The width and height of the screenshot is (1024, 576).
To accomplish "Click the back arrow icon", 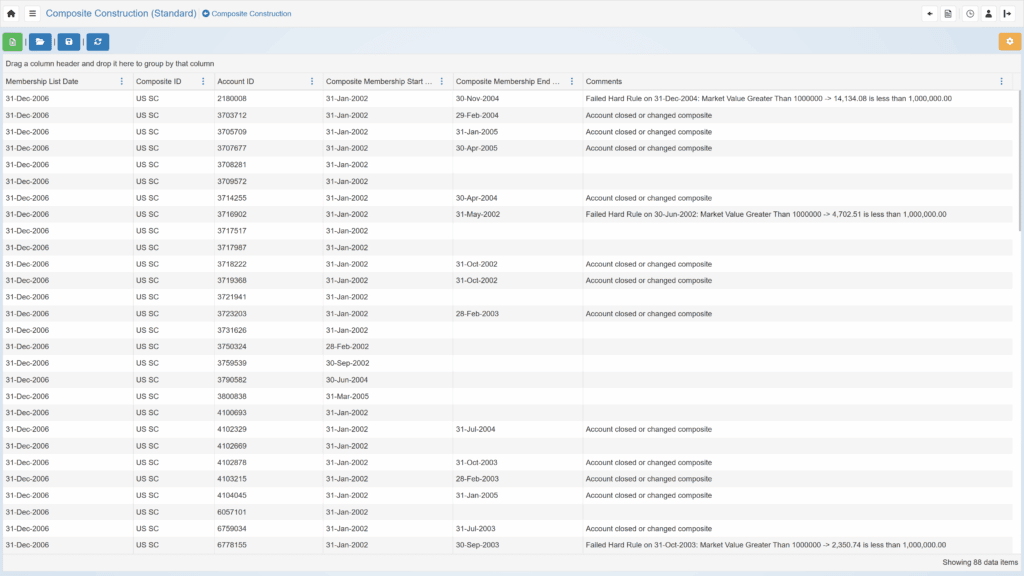I will pos(930,14).
